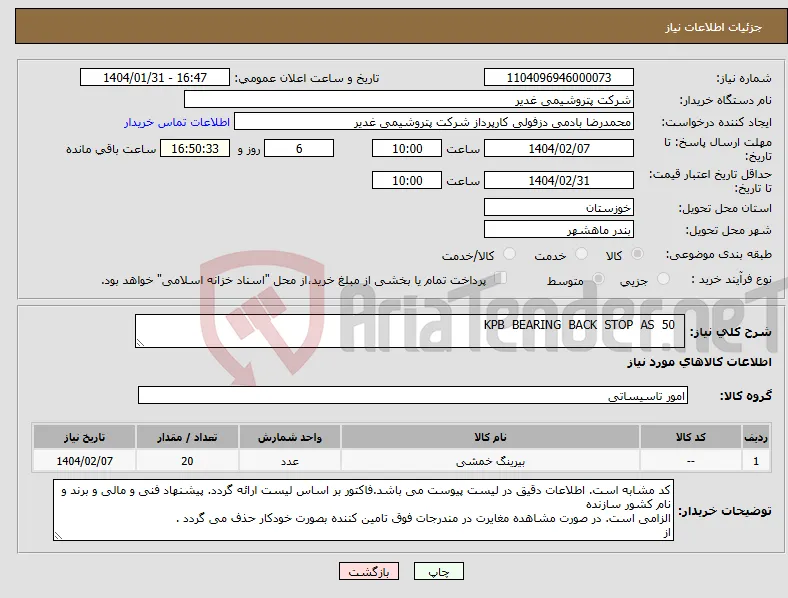Click the price validity time 10:00 field

point(407,180)
